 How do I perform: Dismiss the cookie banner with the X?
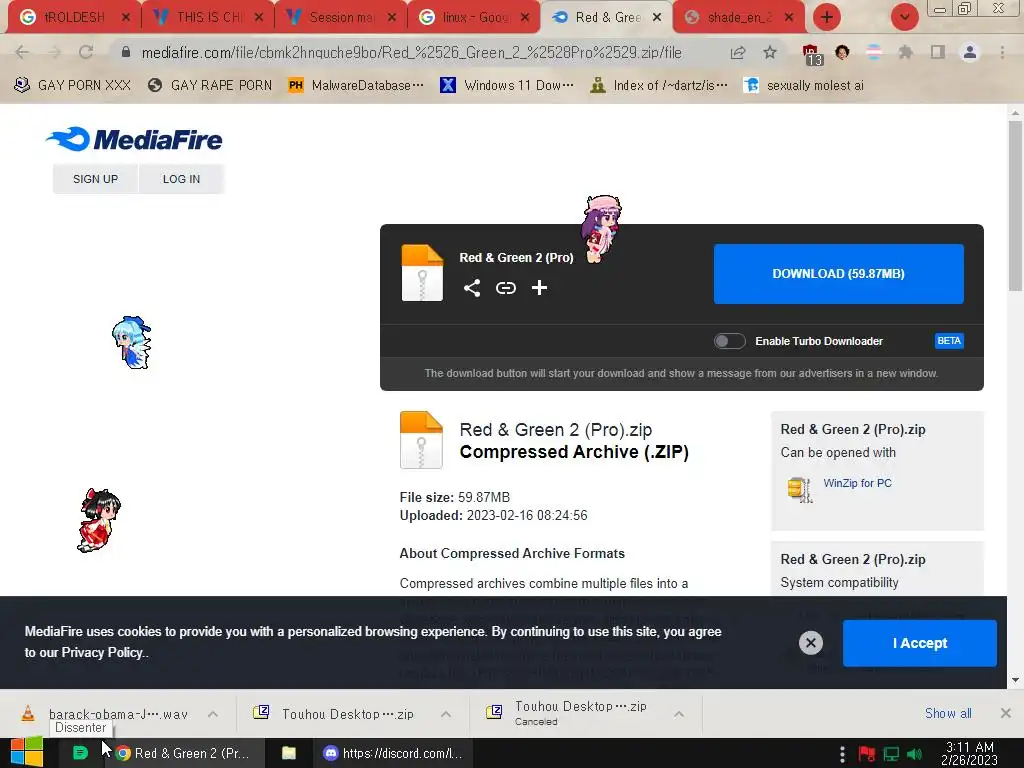810,643
